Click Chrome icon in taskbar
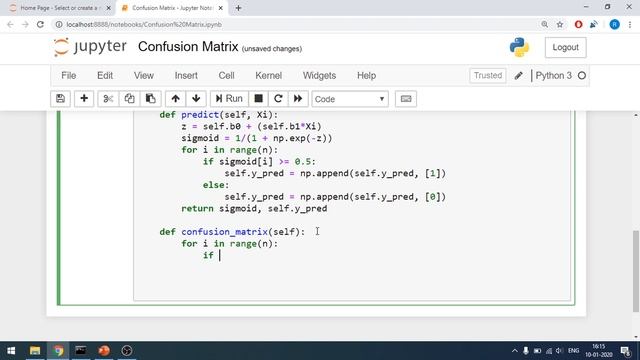This screenshot has height=360, width=640. tap(58, 351)
